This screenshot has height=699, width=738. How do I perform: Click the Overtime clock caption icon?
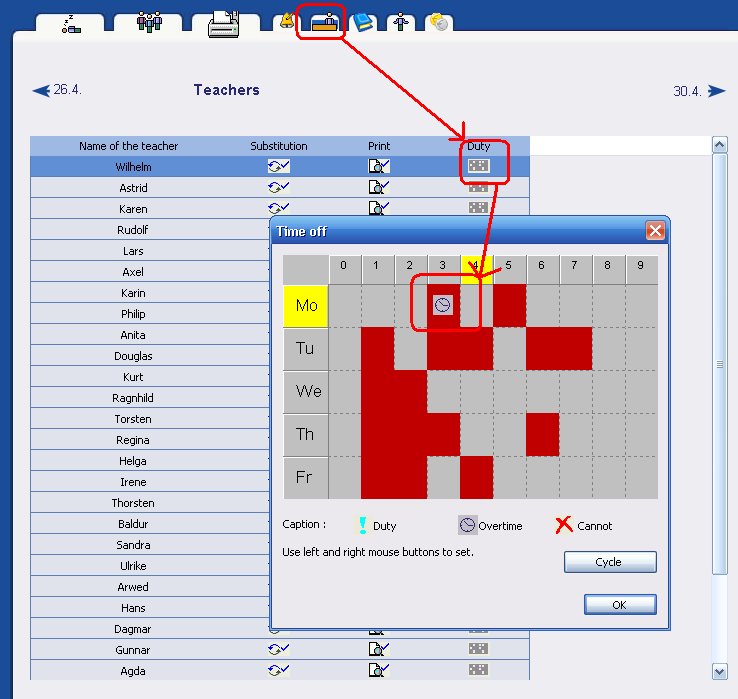(x=467, y=525)
